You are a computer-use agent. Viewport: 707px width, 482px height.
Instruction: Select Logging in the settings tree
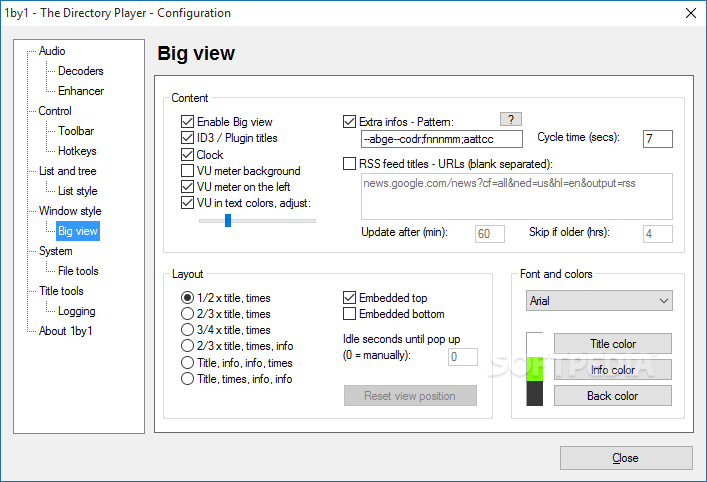77,311
